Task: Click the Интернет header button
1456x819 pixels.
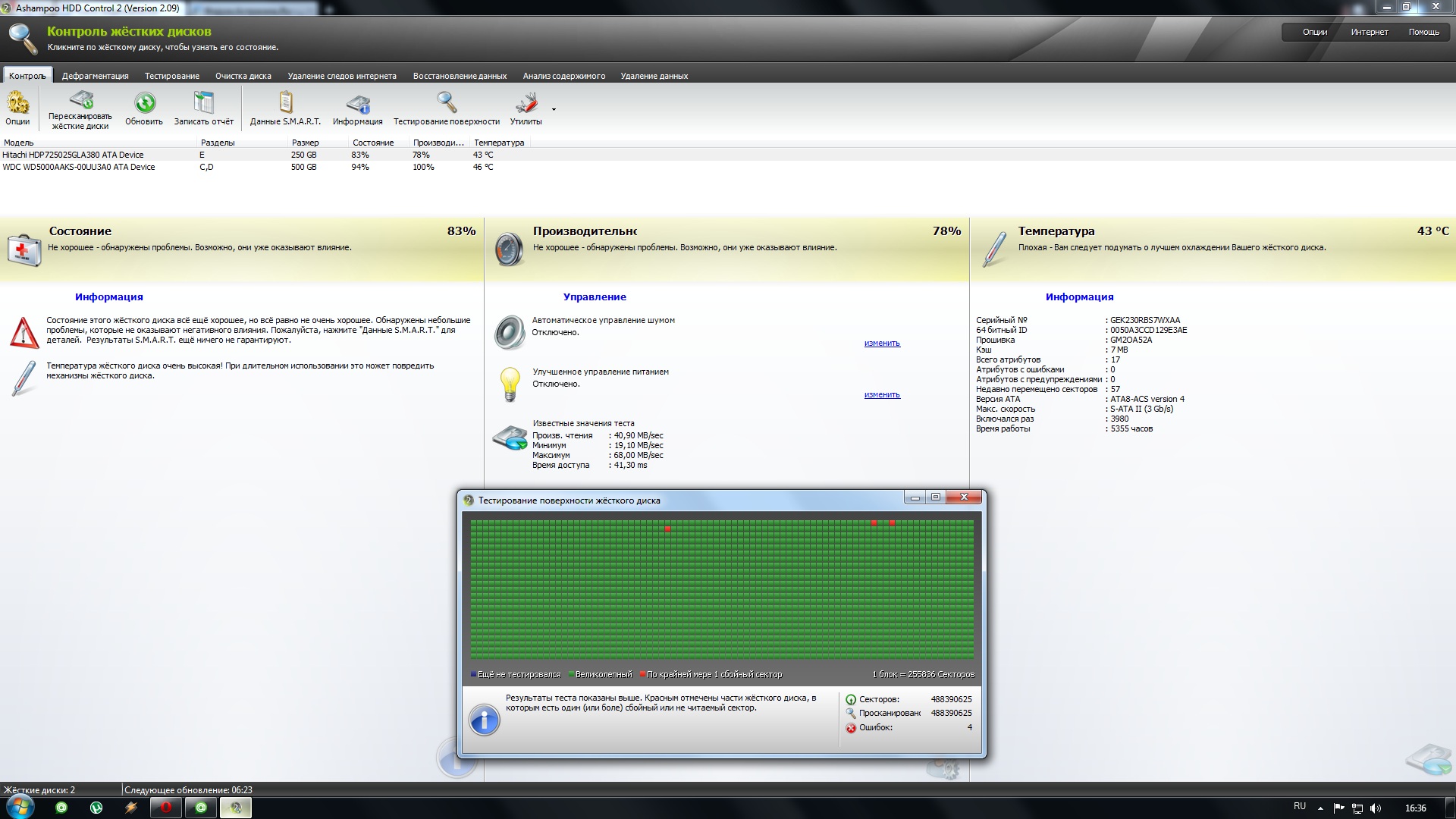Action: (1370, 32)
